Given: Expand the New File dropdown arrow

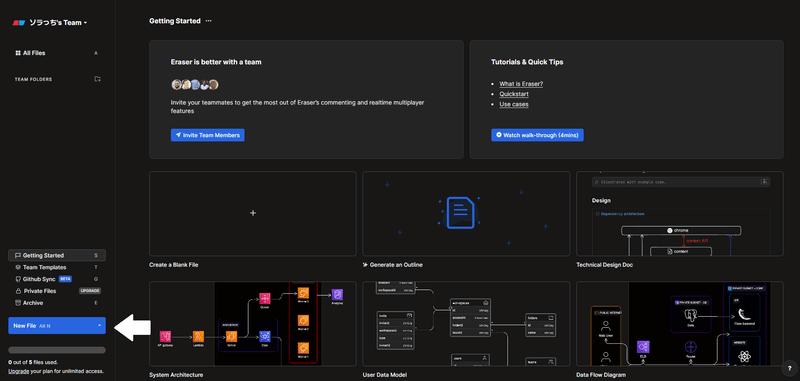Looking at the screenshot, I should click(x=99, y=325).
